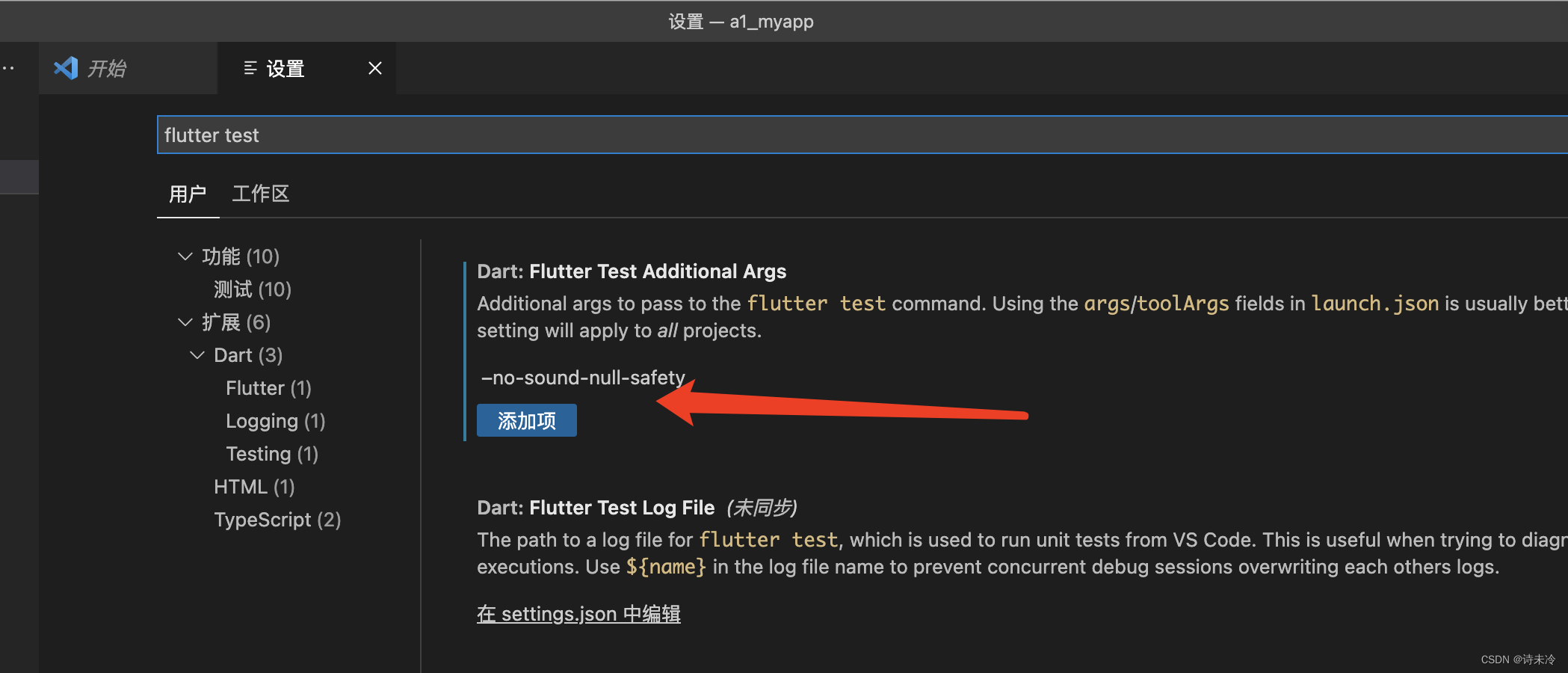Close the 设置 tab
Viewport: 1568px width, 673px height.
point(375,68)
